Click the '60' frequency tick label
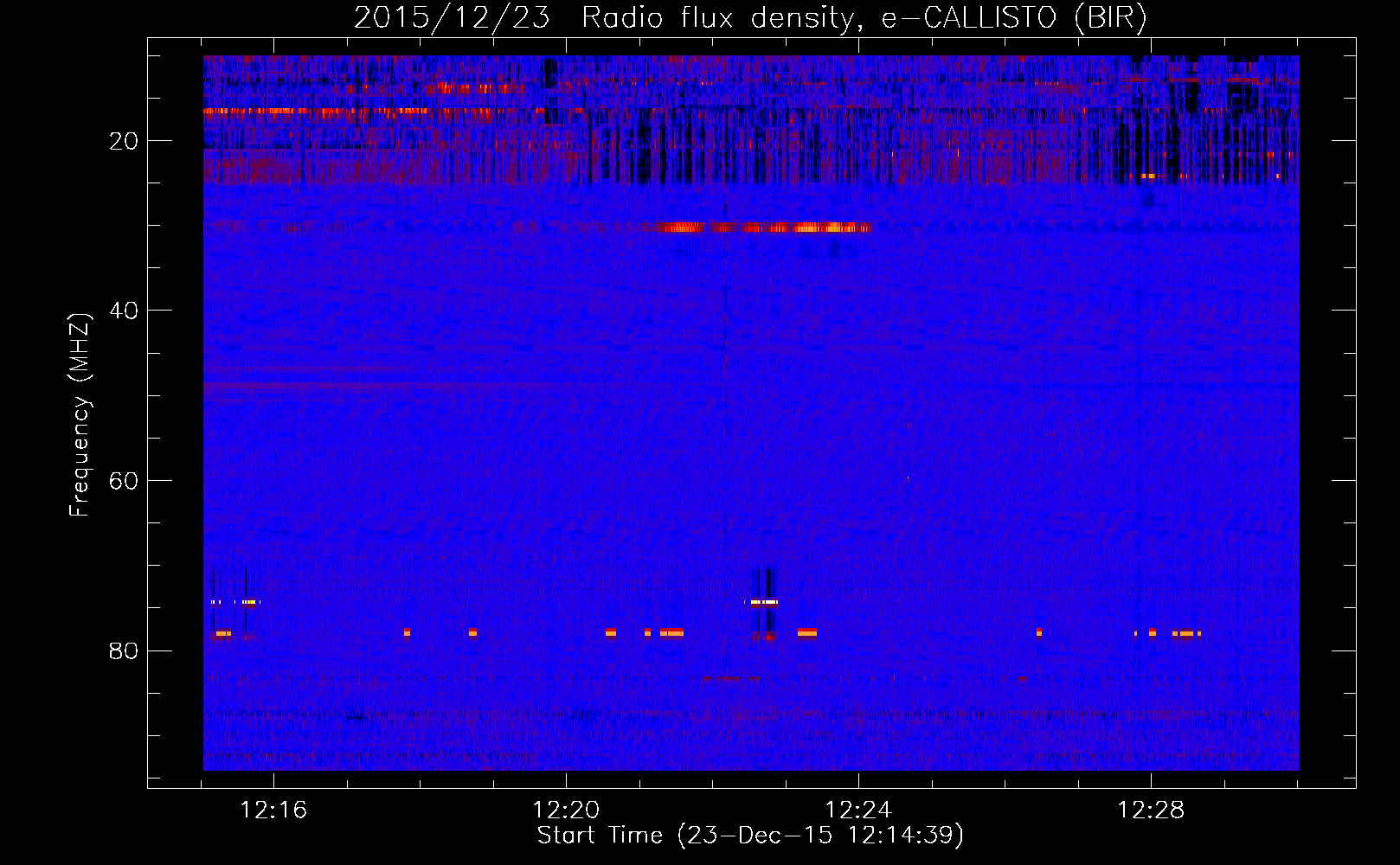Screen dimensions: 1400x865 124,481
